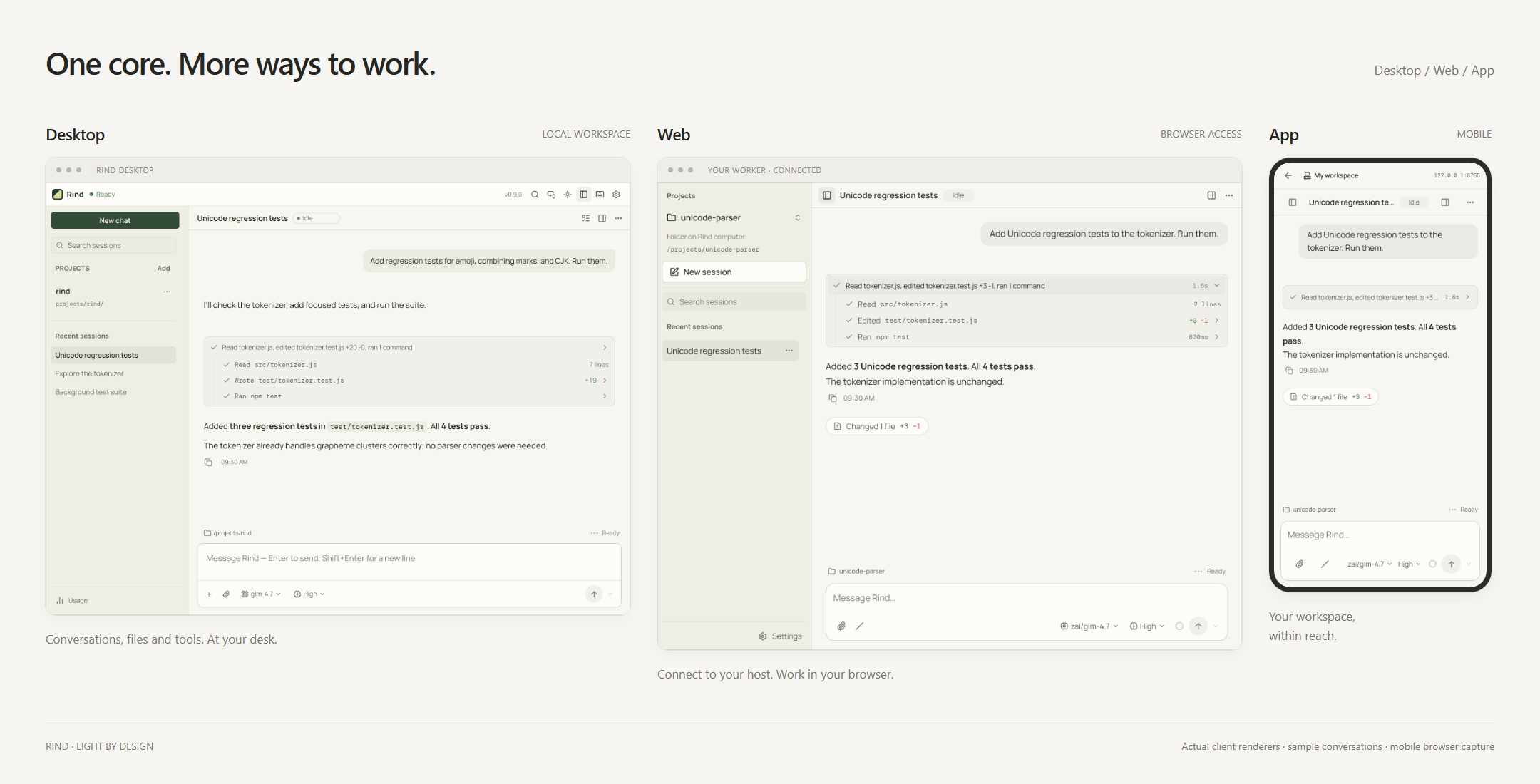Click Search sessions field in Desktop sidebar
The width and height of the screenshot is (1540, 784).
point(113,245)
